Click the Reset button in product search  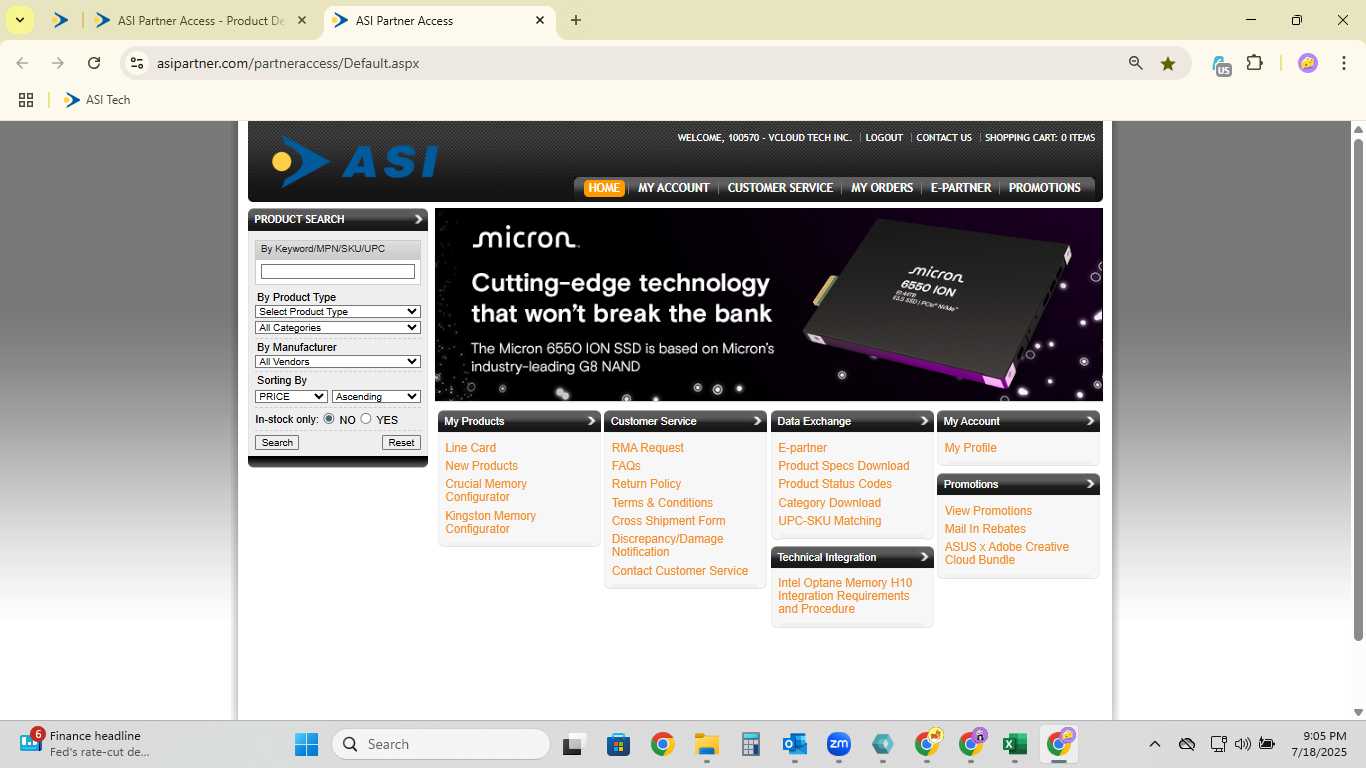point(401,443)
